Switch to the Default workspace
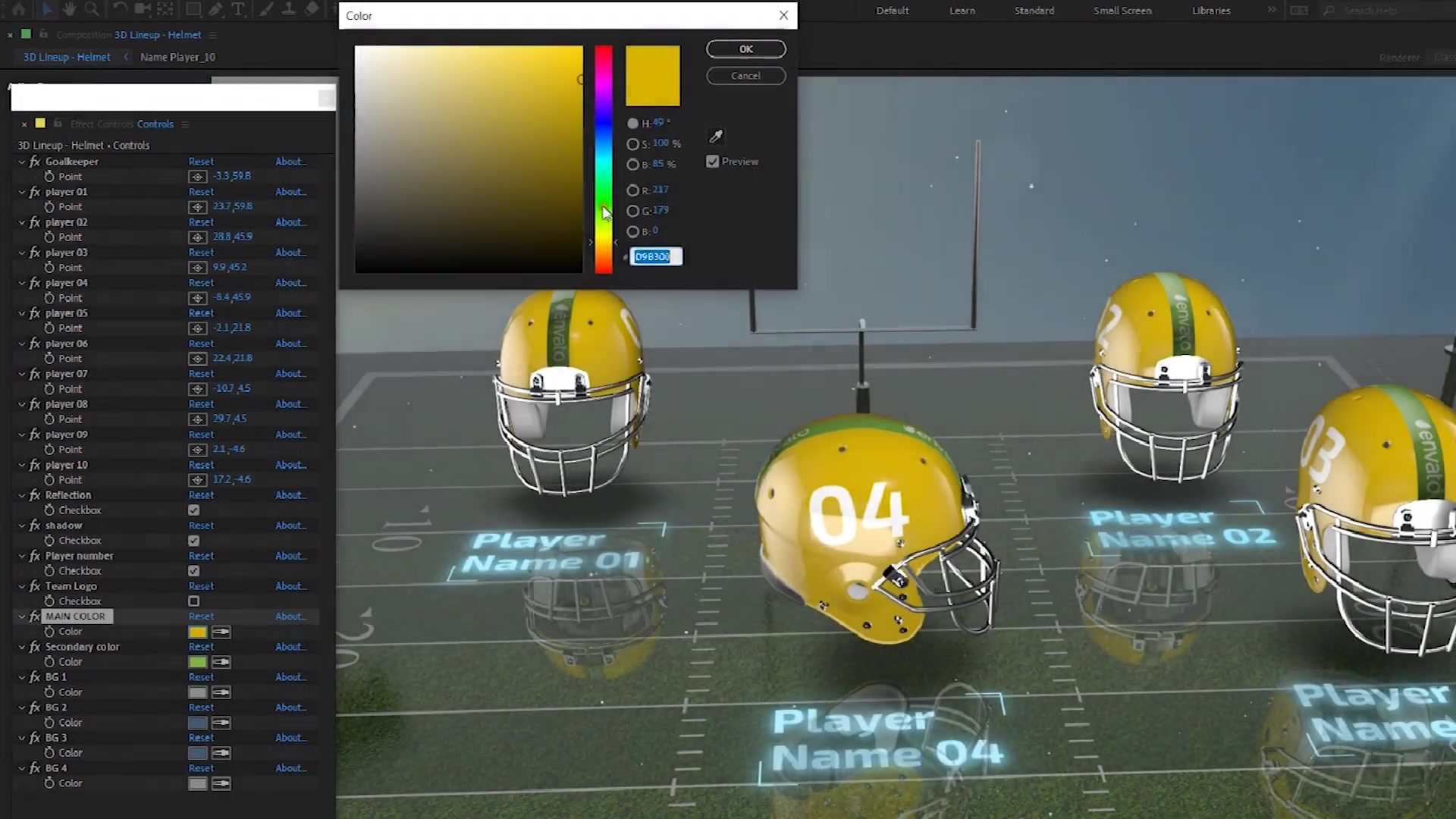Viewport: 1456px width, 819px height. 892,11
